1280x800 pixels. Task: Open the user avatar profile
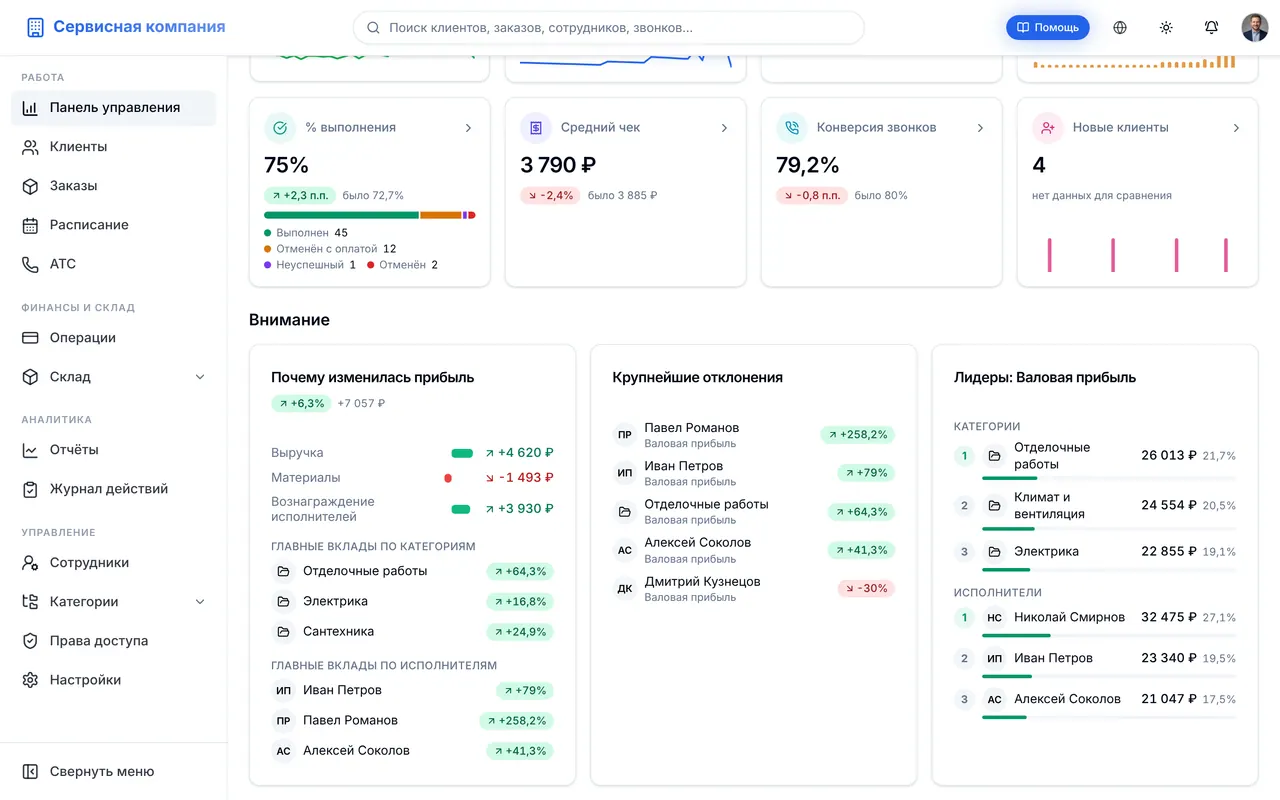tap(1255, 28)
